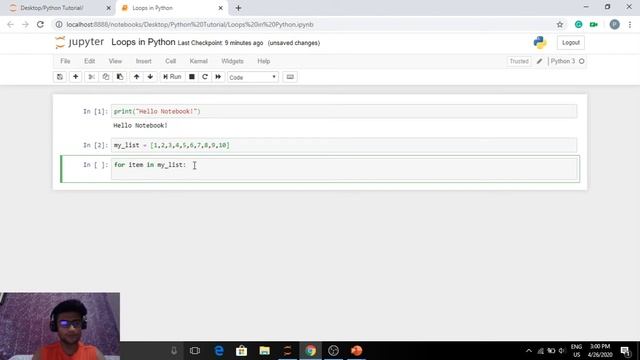The image size is (640, 360).
Task: Save notebook with the floppy disk icon
Action: [60, 77]
